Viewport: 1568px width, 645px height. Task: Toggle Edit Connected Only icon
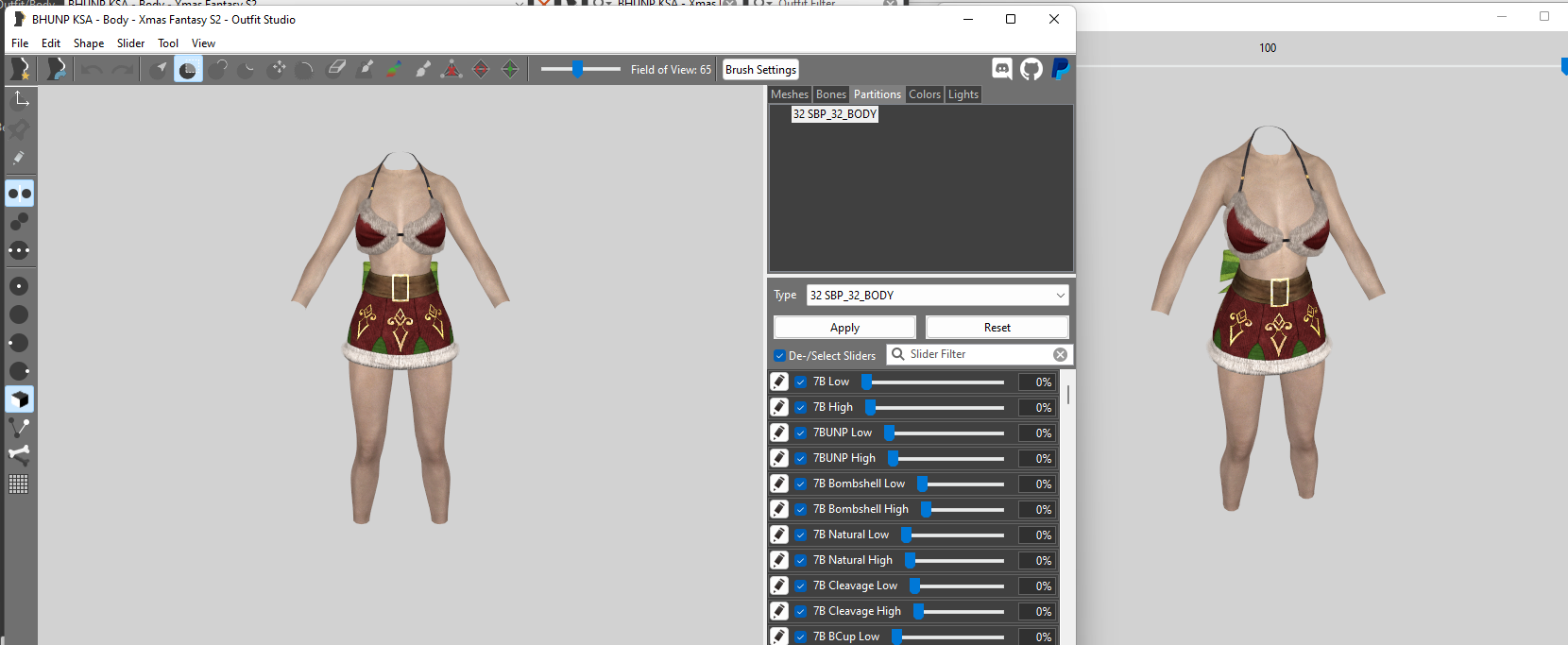20,222
